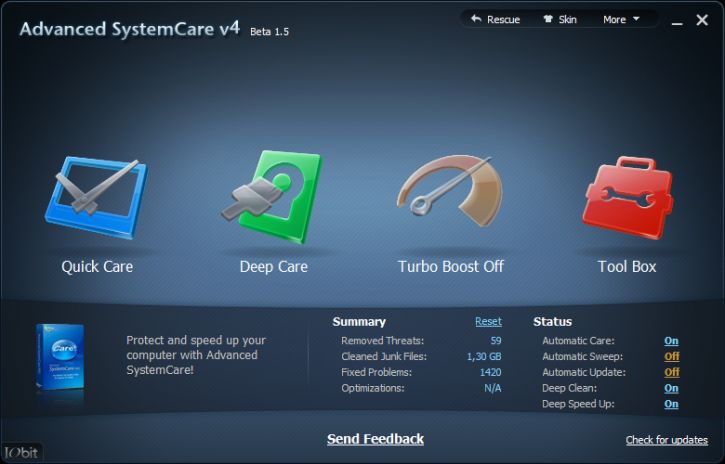Click the Optimizations N/A value
The height and width of the screenshot is (464, 725).
point(493,388)
